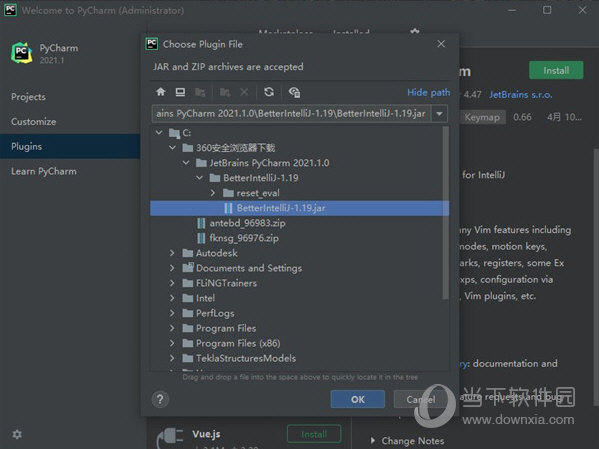Click the New Folder toolbar icon
This screenshot has width=599, height=449.
pyautogui.click(x=225, y=92)
